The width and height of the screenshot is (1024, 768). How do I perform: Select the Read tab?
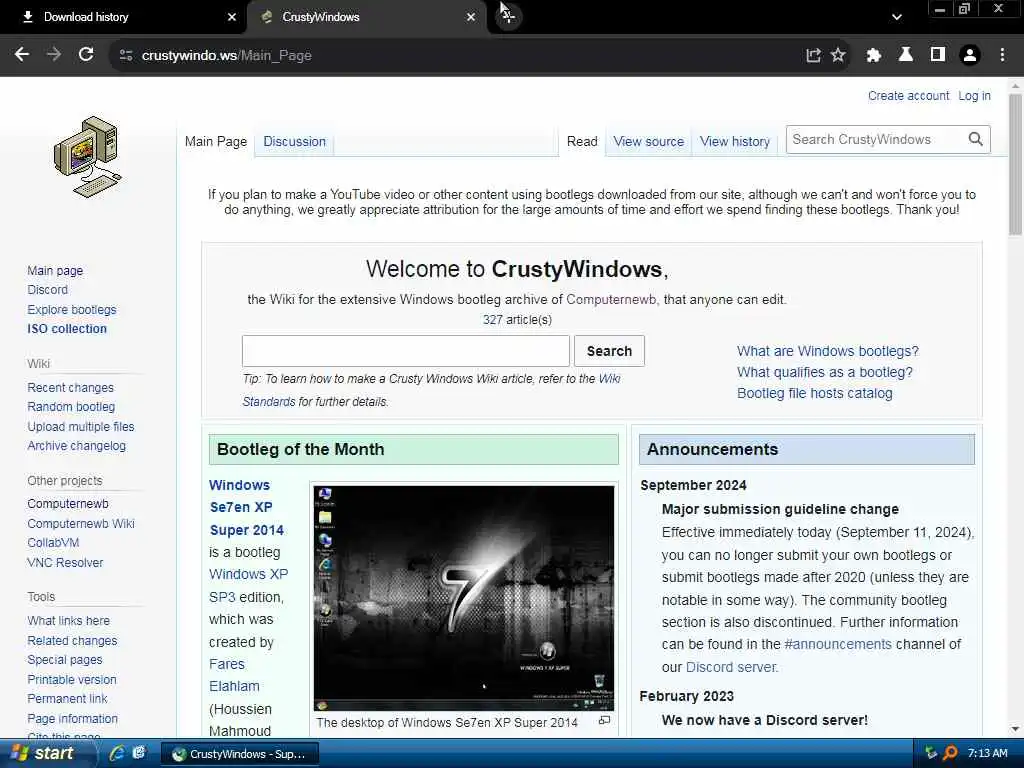click(x=582, y=141)
